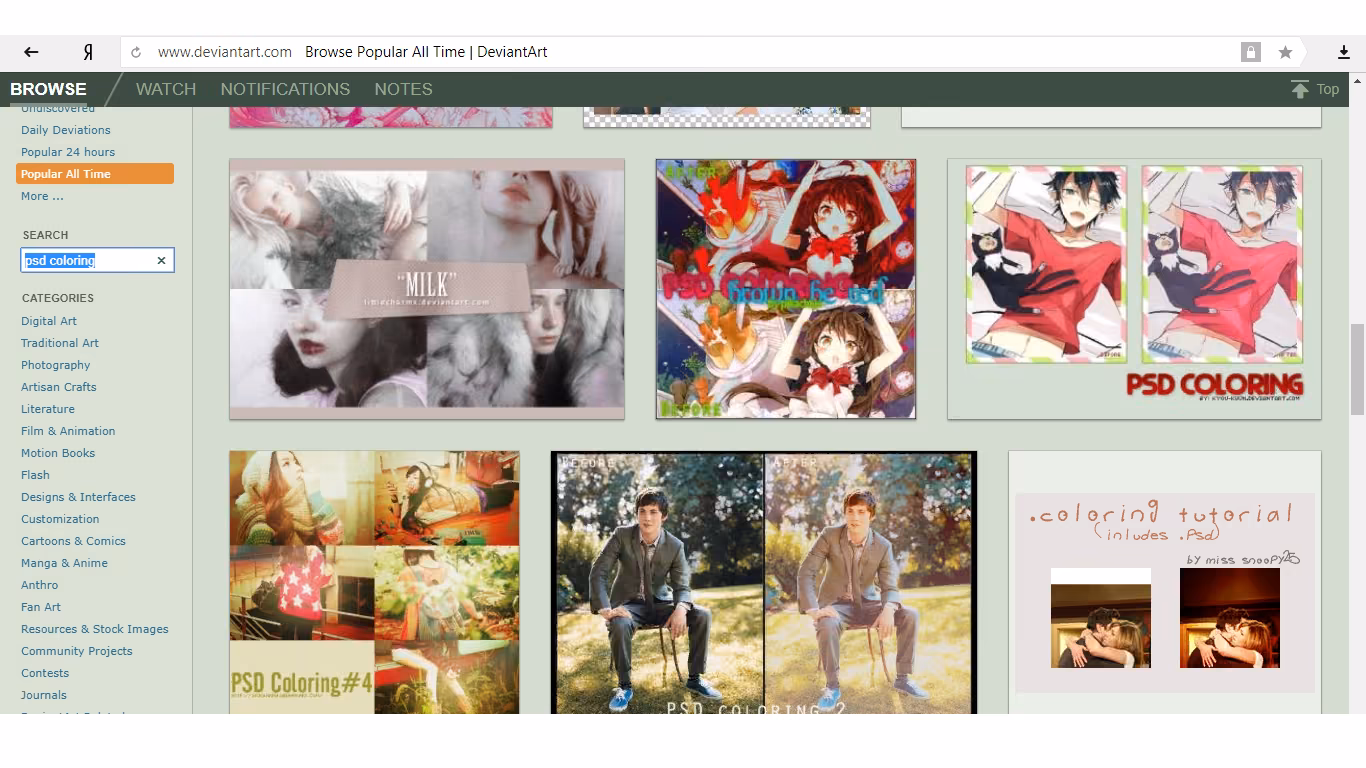
Task: Open the Film & Animation category
Action: point(68,431)
